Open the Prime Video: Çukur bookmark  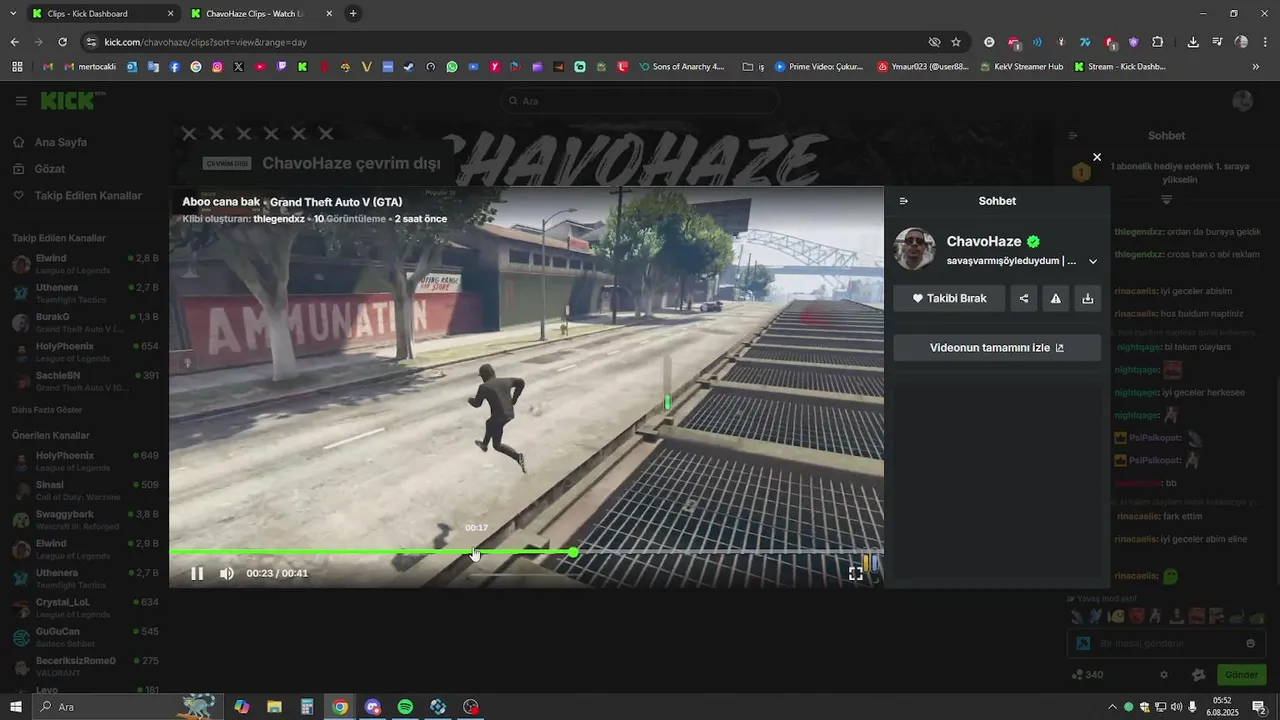[818, 67]
